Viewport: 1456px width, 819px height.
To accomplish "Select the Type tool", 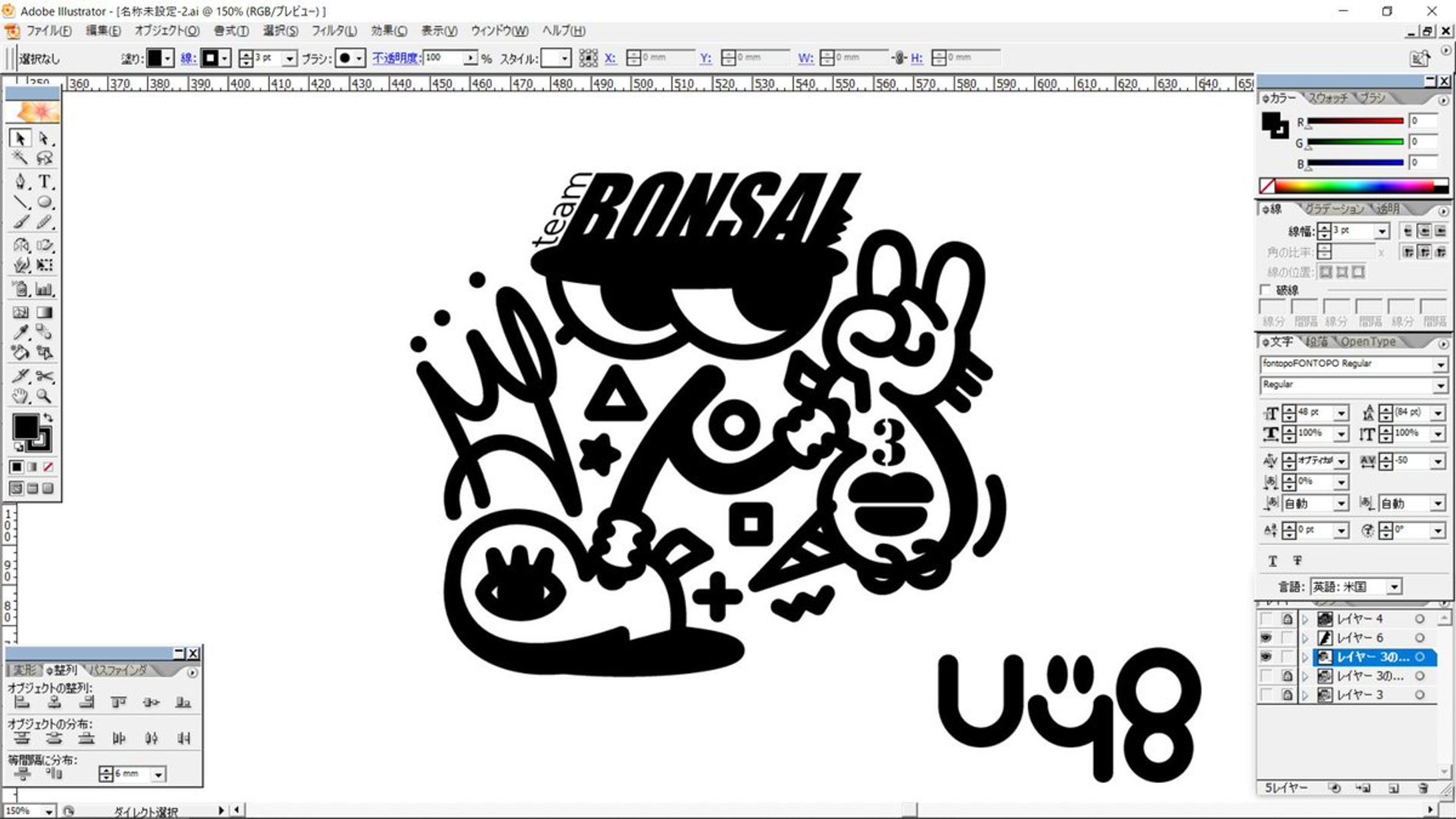I will tap(44, 181).
